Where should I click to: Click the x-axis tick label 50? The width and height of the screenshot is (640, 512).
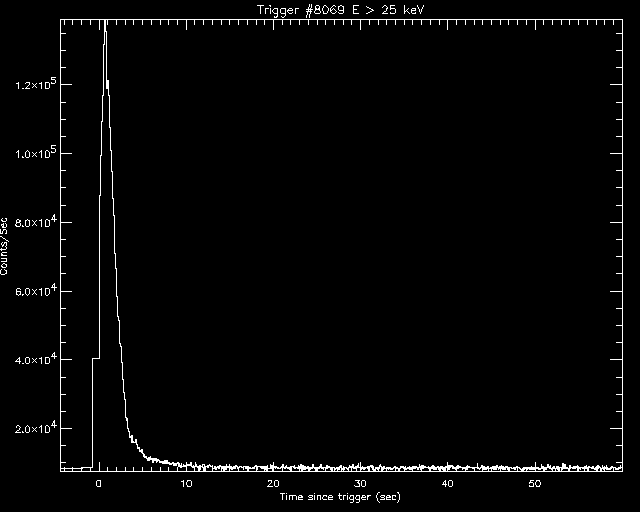coord(535,484)
